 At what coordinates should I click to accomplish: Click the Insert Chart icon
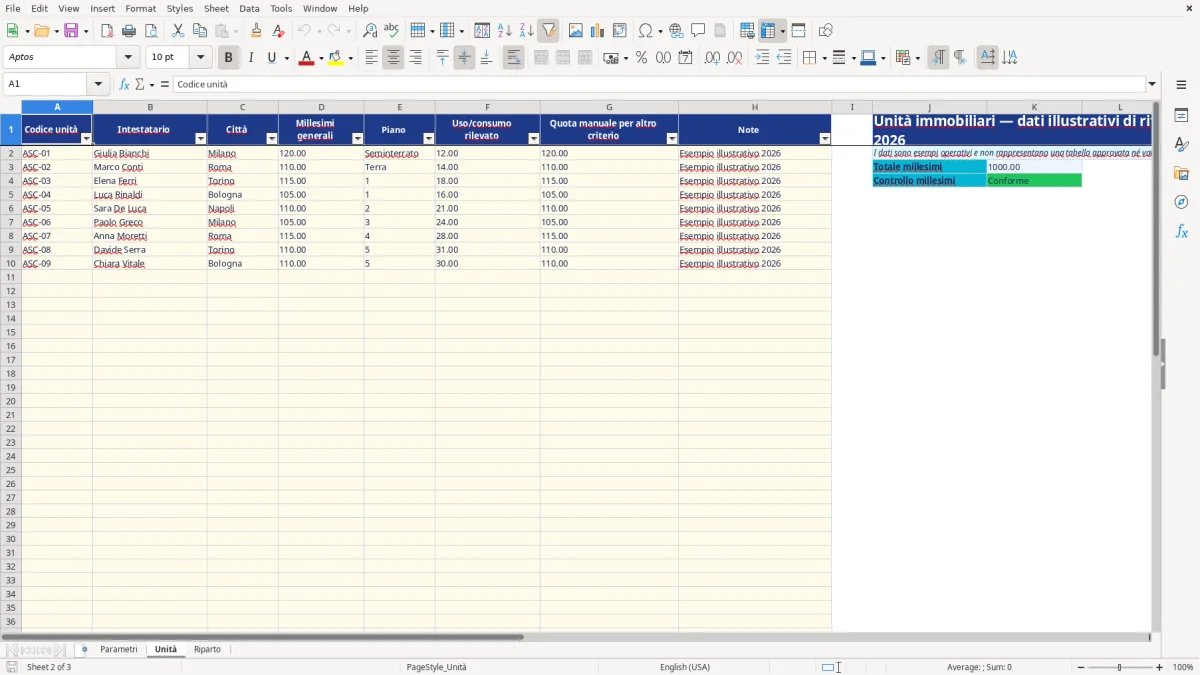597,30
